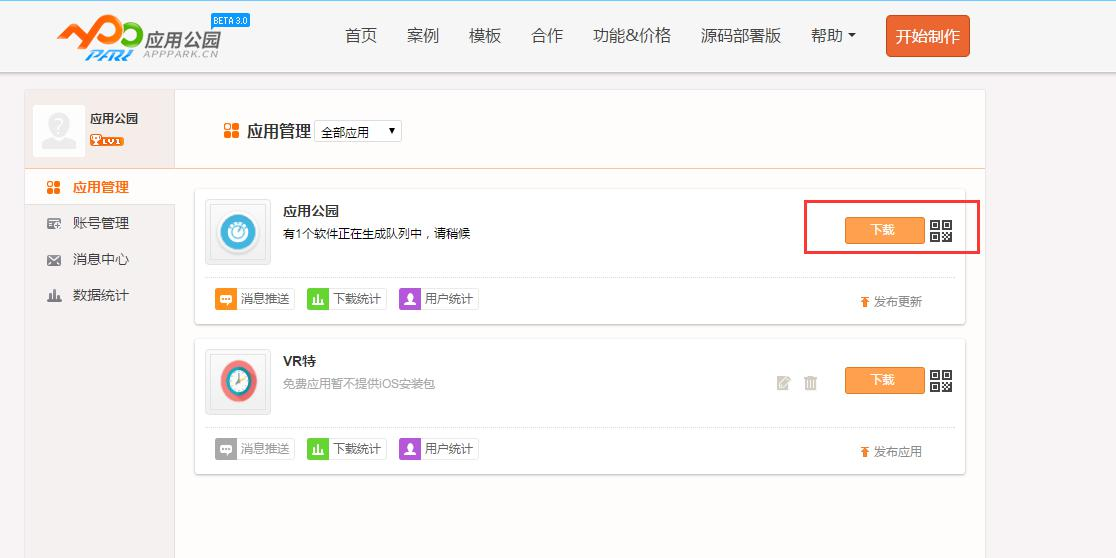Open 数据统计 in the sidebar

click(x=100, y=295)
